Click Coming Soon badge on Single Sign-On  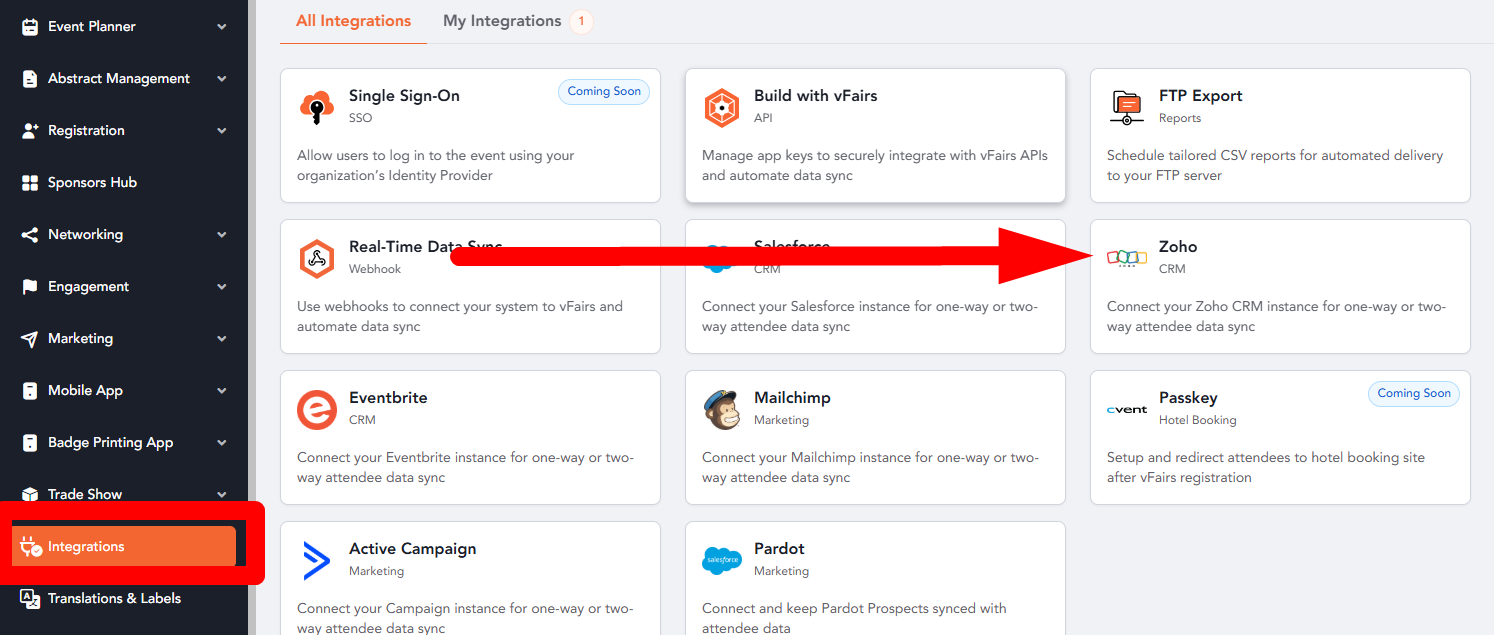[x=604, y=92]
